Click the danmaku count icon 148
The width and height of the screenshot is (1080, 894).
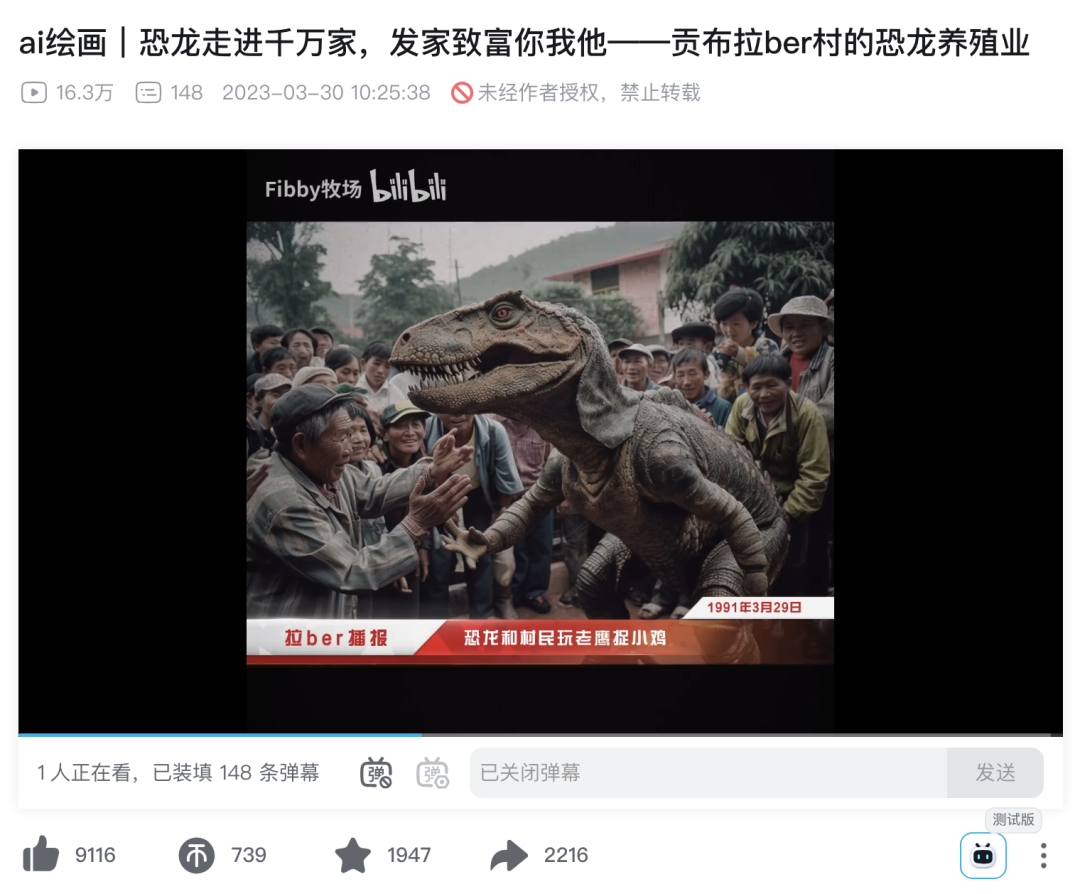(148, 92)
